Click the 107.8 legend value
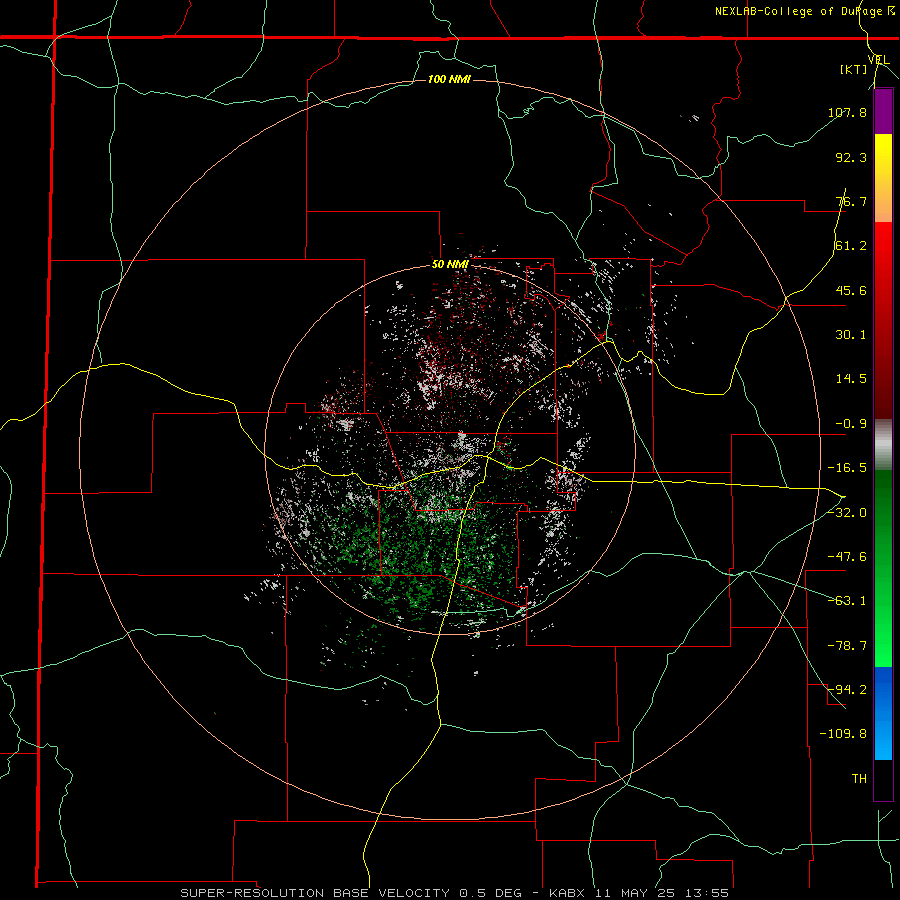The width and height of the screenshot is (900, 900). 847,112
